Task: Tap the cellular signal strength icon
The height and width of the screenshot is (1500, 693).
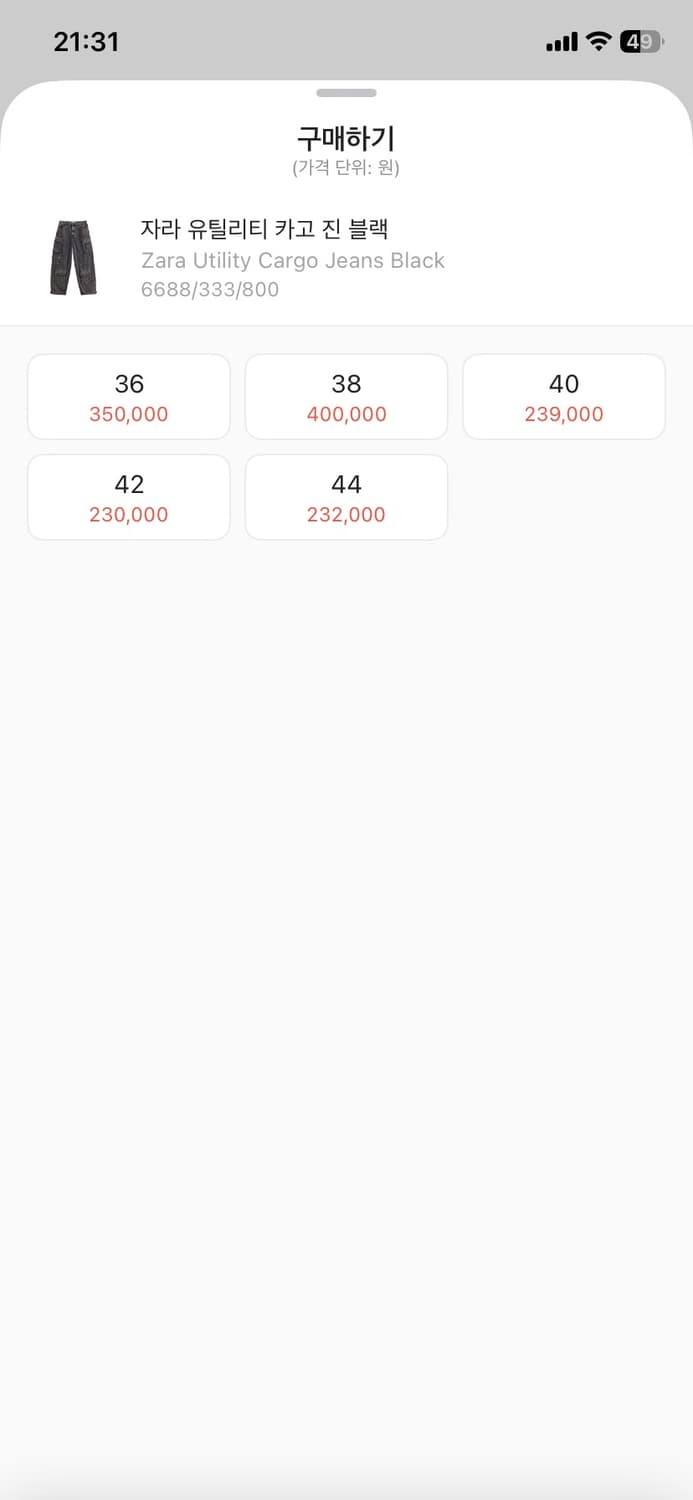Action: (561, 42)
